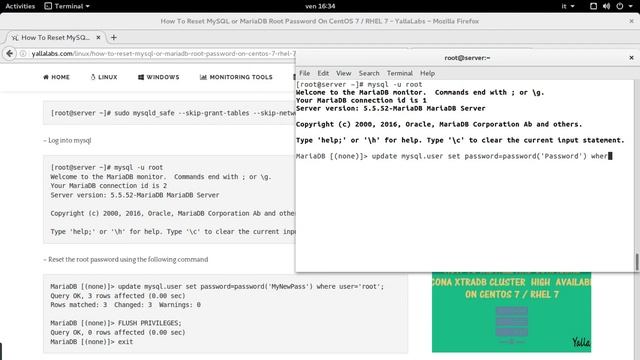The width and height of the screenshot is (640, 360).
Task: Open the terminal File menu
Action: coord(304,73)
